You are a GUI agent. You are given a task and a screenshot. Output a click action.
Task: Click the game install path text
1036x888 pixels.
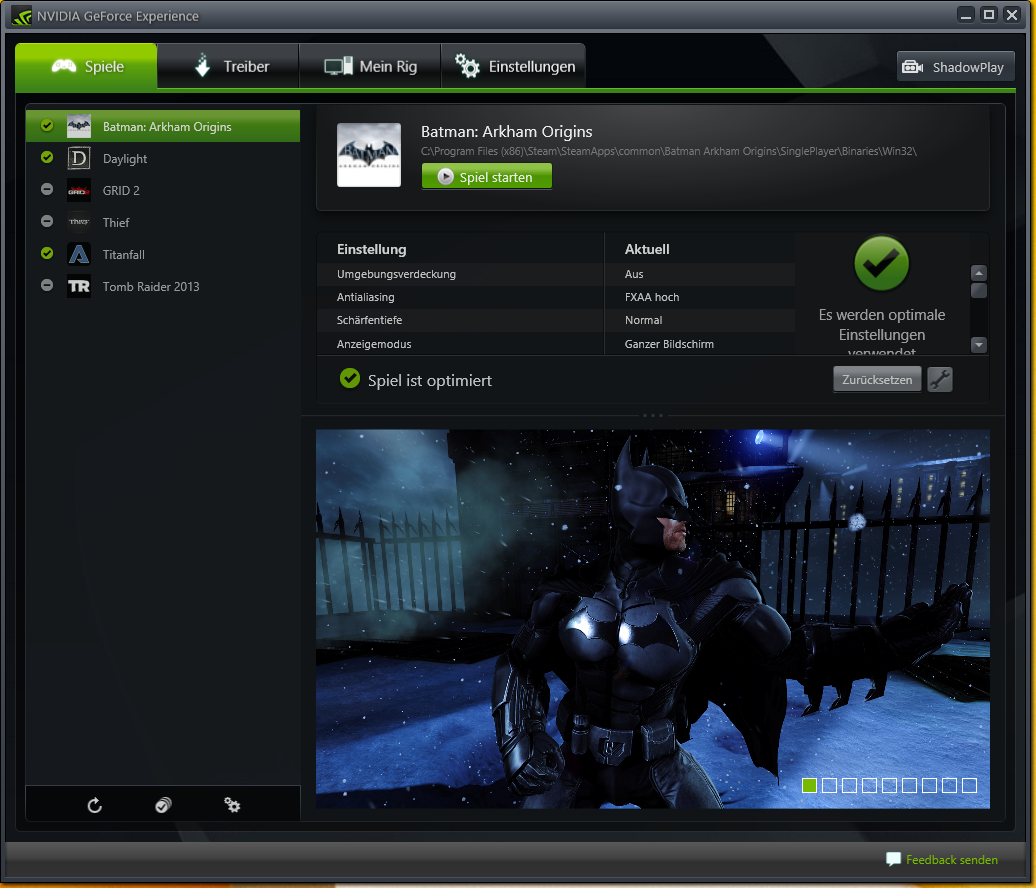(x=669, y=151)
